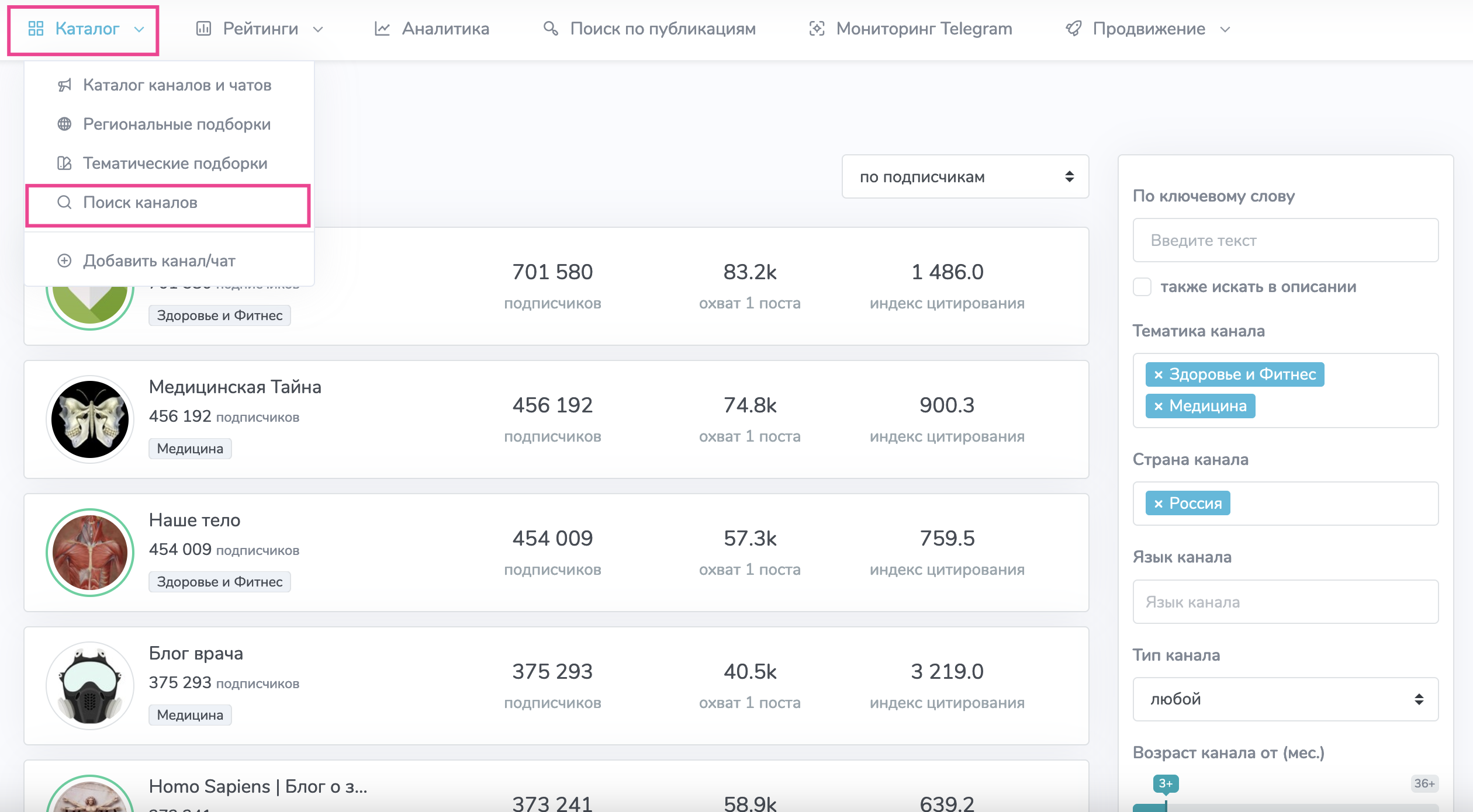This screenshot has height=812, width=1473.
Task: Click the plus icon beside Добавить канал/чат
Action: 64,261
